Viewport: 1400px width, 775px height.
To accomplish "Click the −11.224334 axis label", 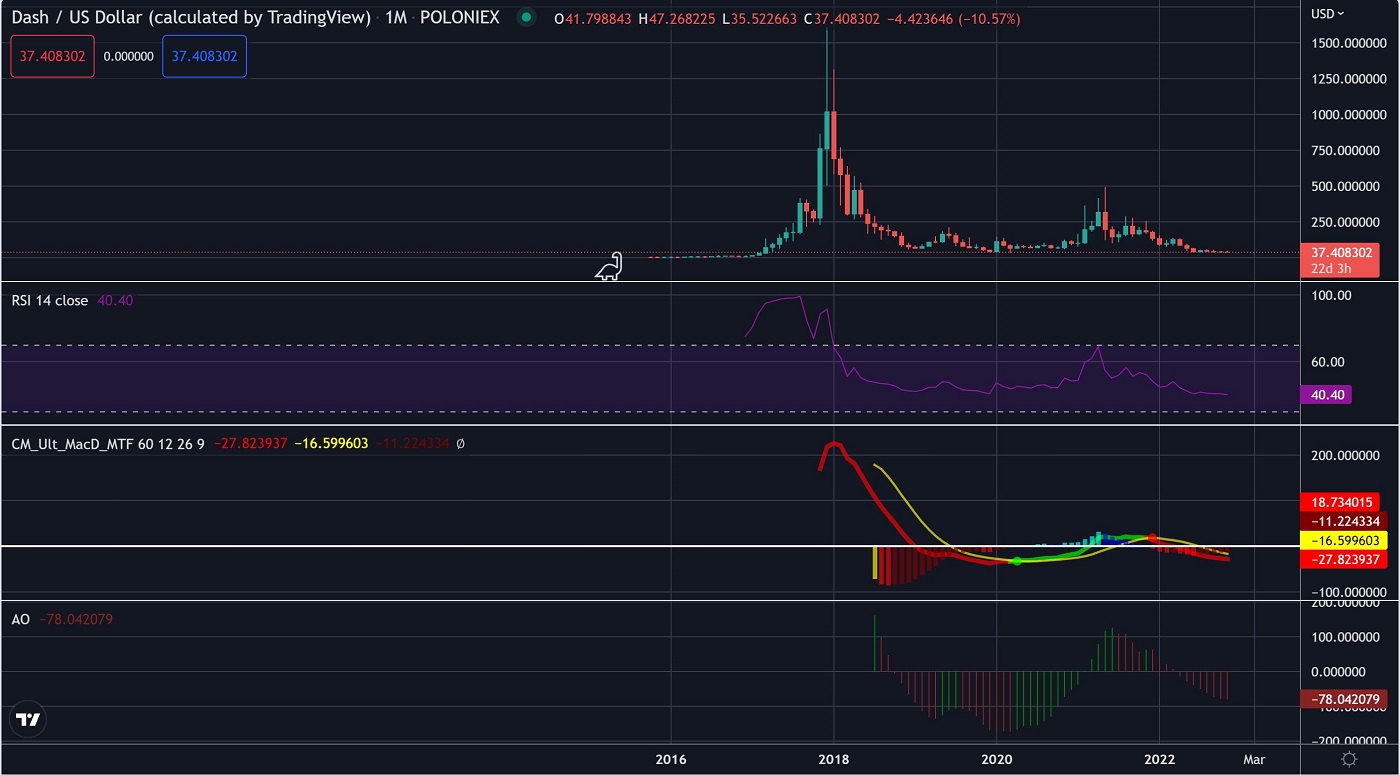I will tap(1345, 521).
